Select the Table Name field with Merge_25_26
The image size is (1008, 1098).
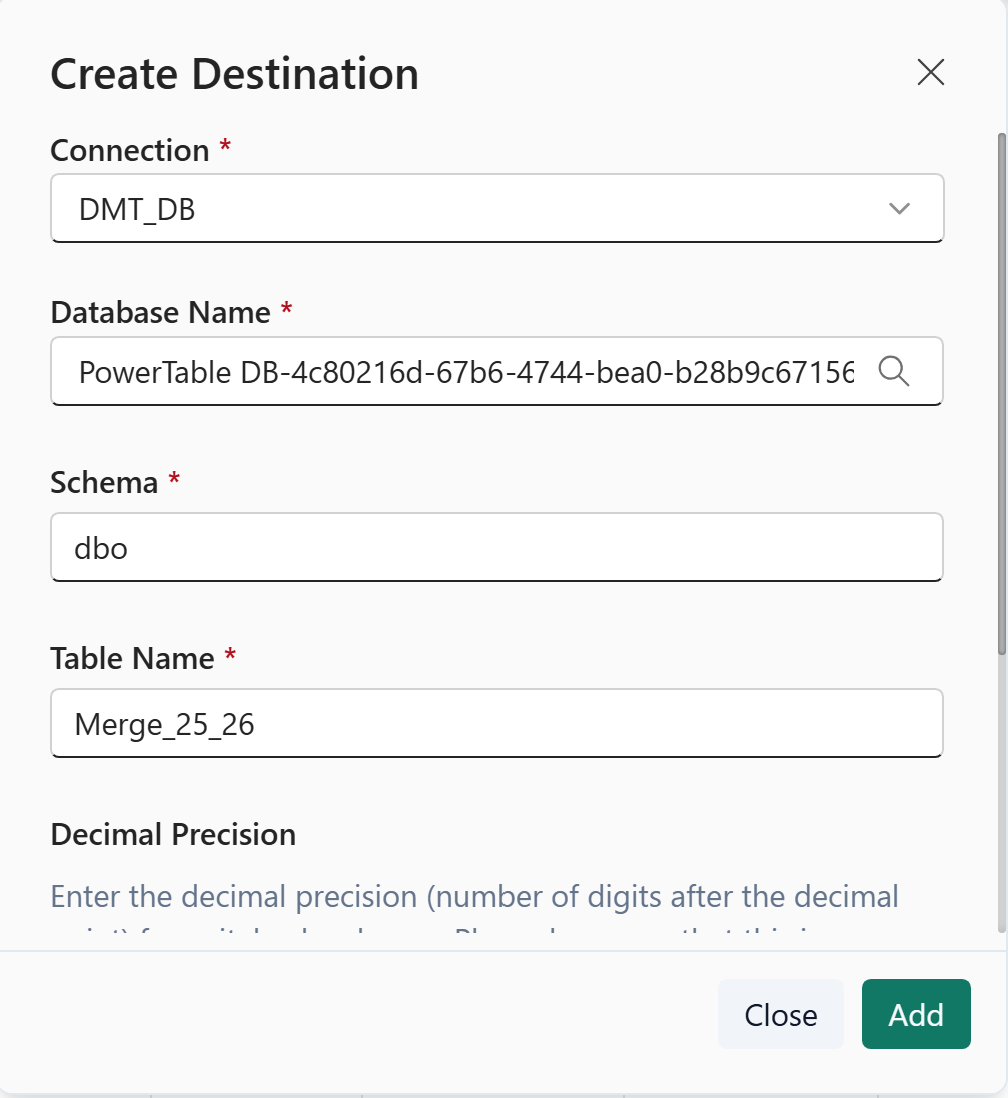coord(496,723)
